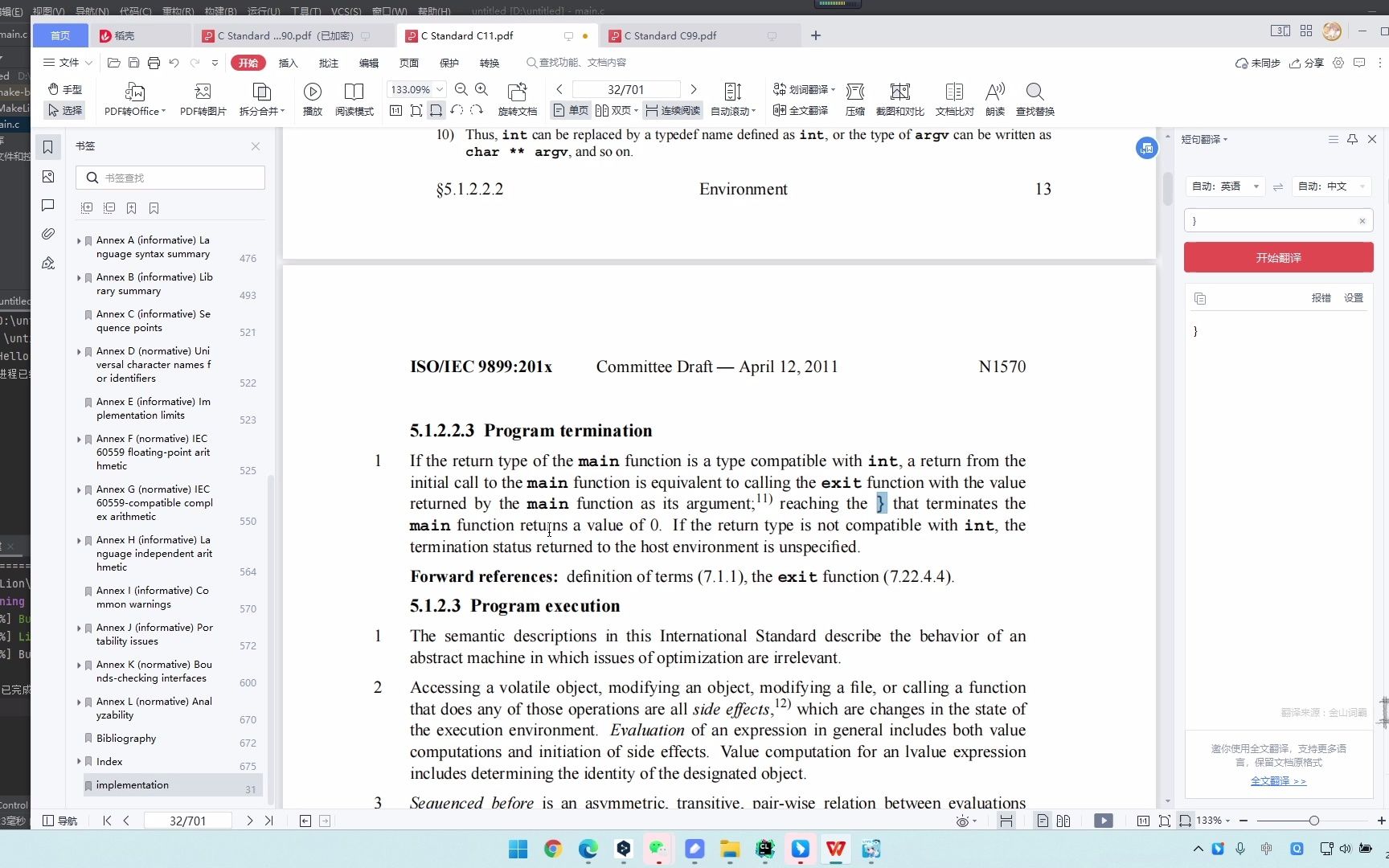Activate the Select tool (选择)
The width and height of the screenshot is (1389, 868).
[x=64, y=110]
